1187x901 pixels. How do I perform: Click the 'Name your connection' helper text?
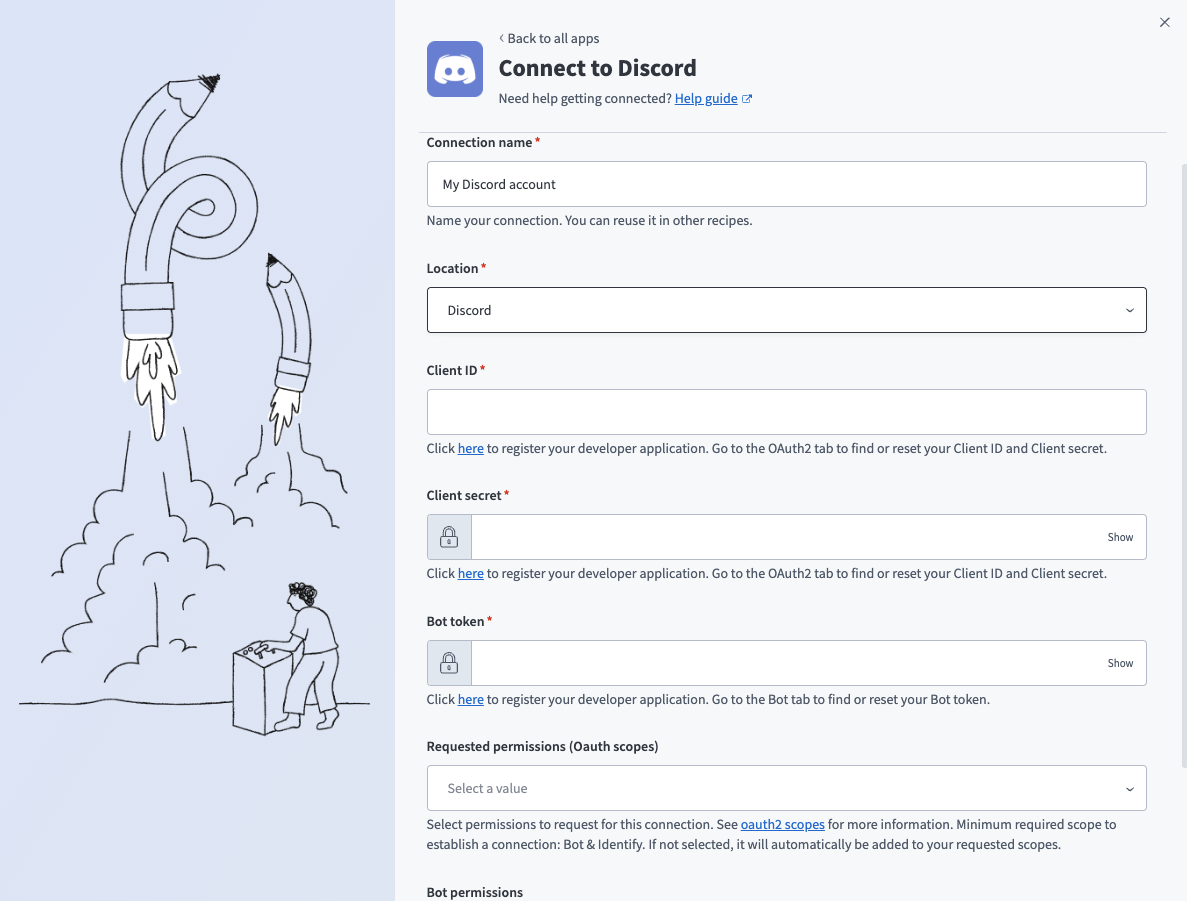click(x=589, y=220)
